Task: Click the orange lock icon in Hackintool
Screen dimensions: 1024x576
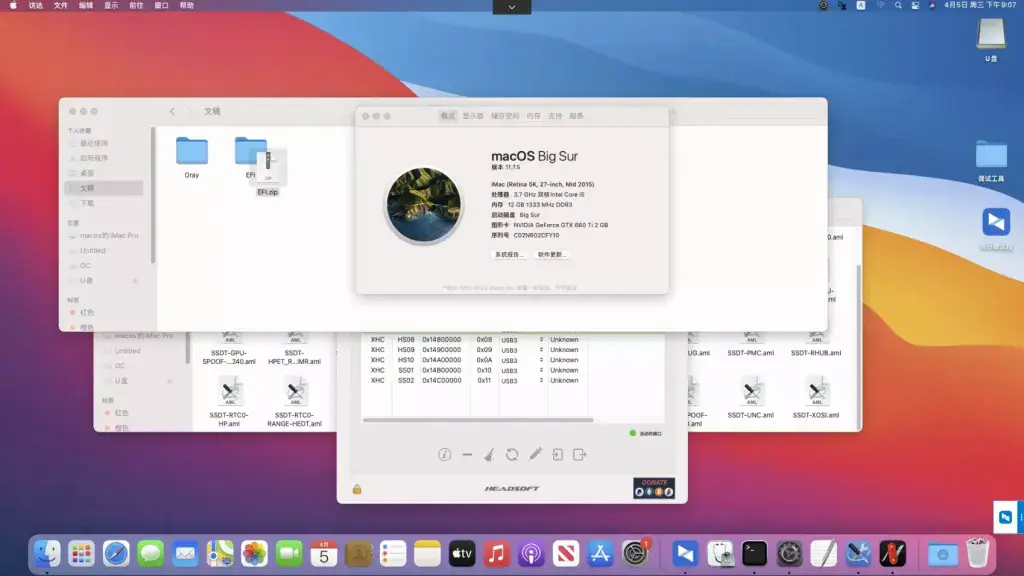Action: [x=357, y=489]
